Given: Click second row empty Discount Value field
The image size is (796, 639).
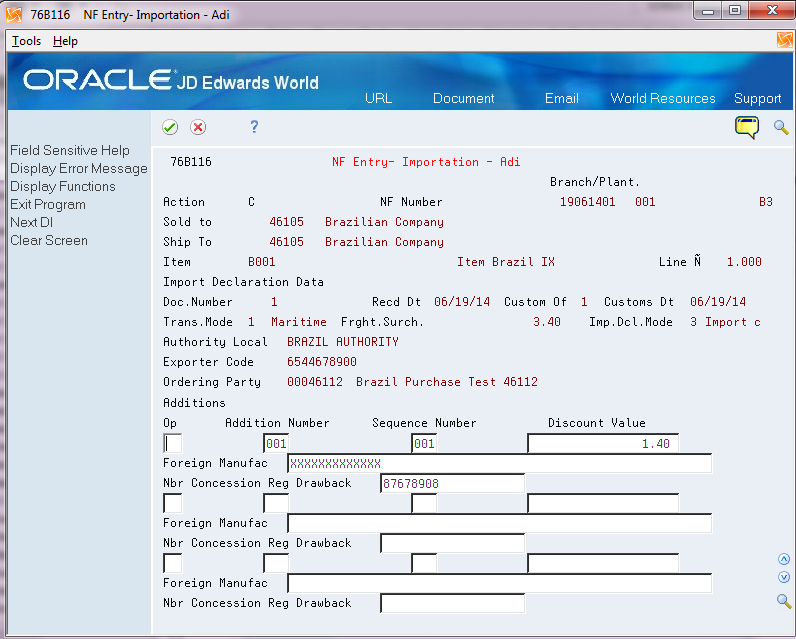Looking at the screenshot, I should [x=603, y=503].
